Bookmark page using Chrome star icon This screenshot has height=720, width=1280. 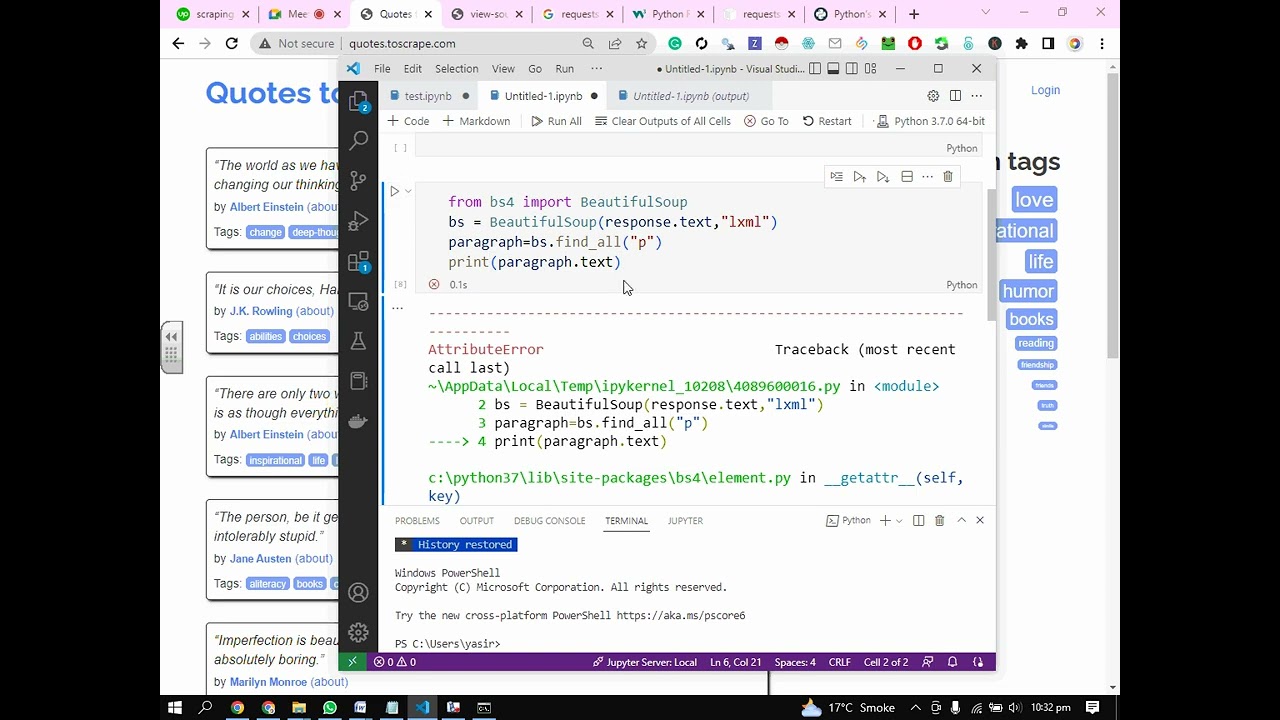[x=641, y=44]
